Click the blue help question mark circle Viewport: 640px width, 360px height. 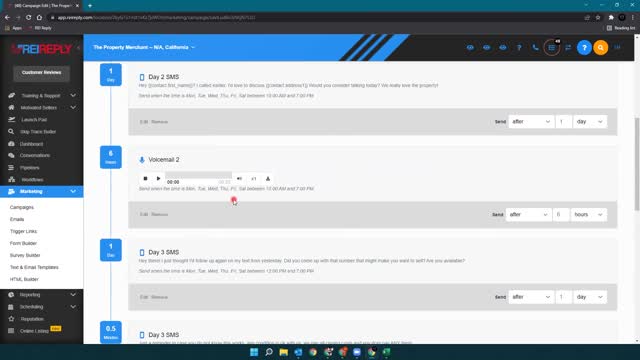click(584, 47)
